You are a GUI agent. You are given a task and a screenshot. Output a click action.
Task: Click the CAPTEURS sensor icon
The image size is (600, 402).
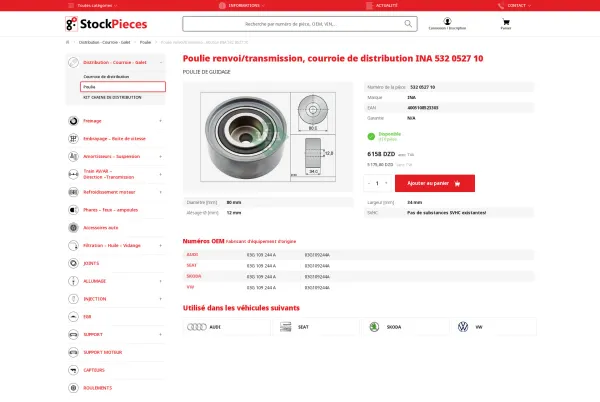pos(73,370)
